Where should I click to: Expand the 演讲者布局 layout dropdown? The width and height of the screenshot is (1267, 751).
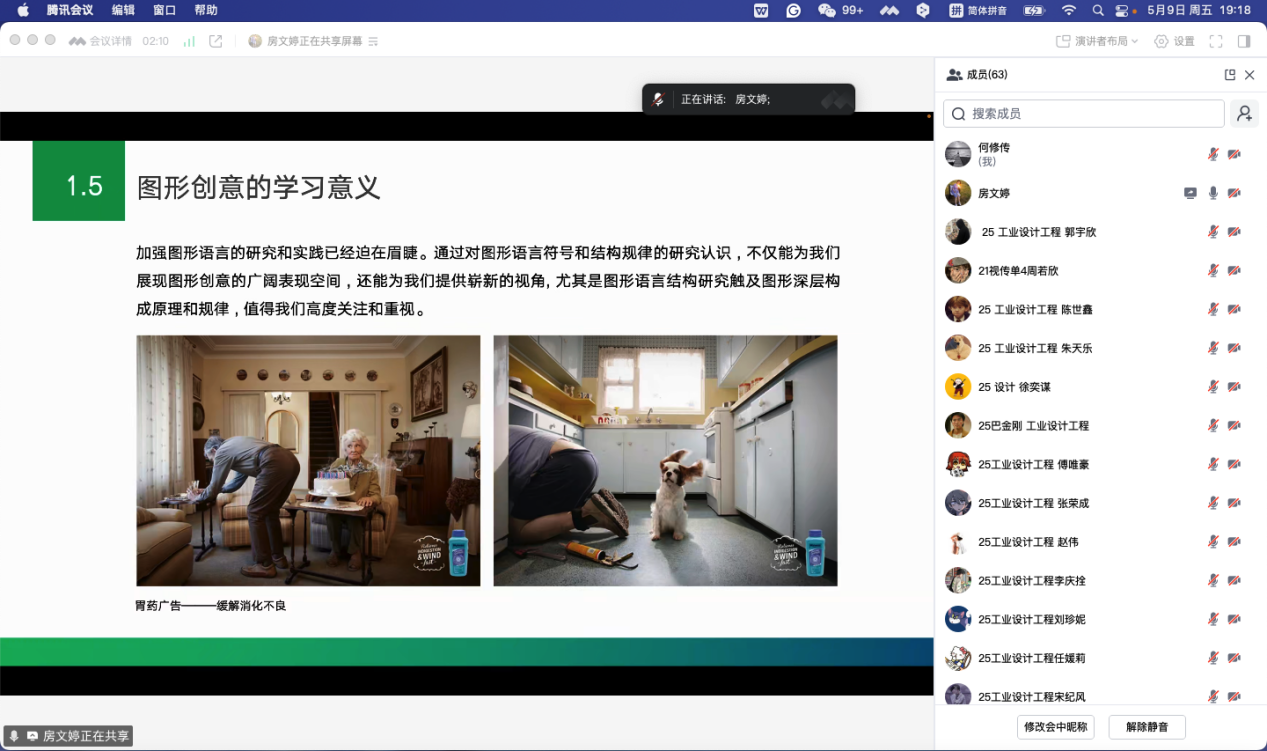coord(1097,41)
